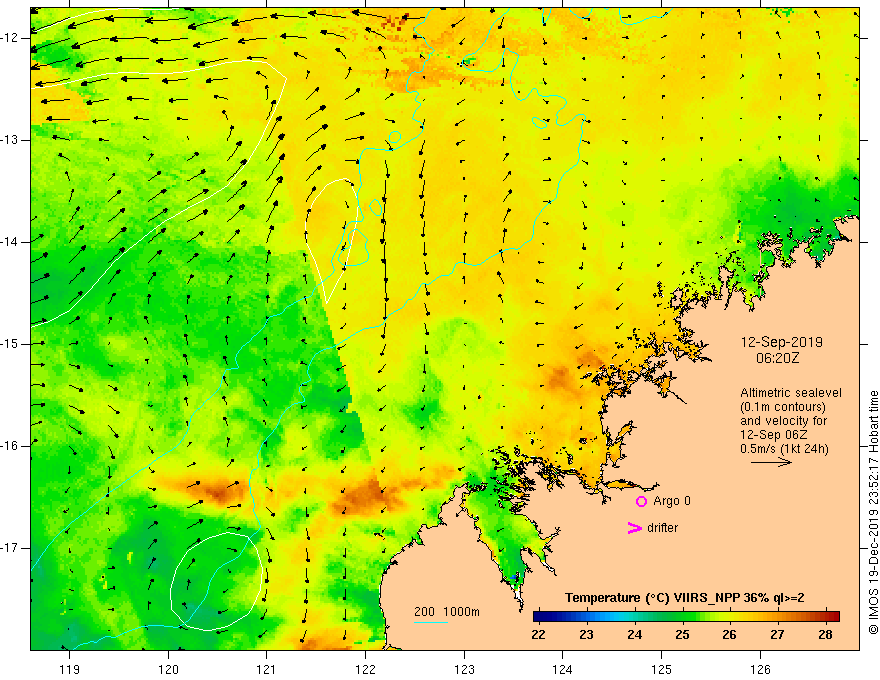Click the colorbar tick label '23'

point(586,635)
